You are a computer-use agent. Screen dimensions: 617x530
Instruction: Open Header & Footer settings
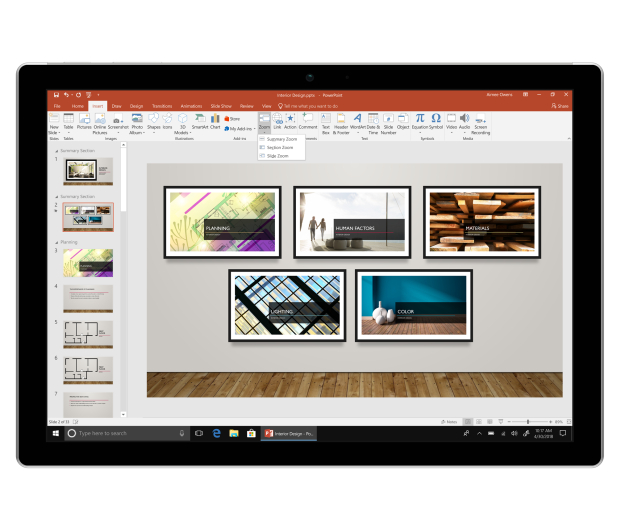341,124
